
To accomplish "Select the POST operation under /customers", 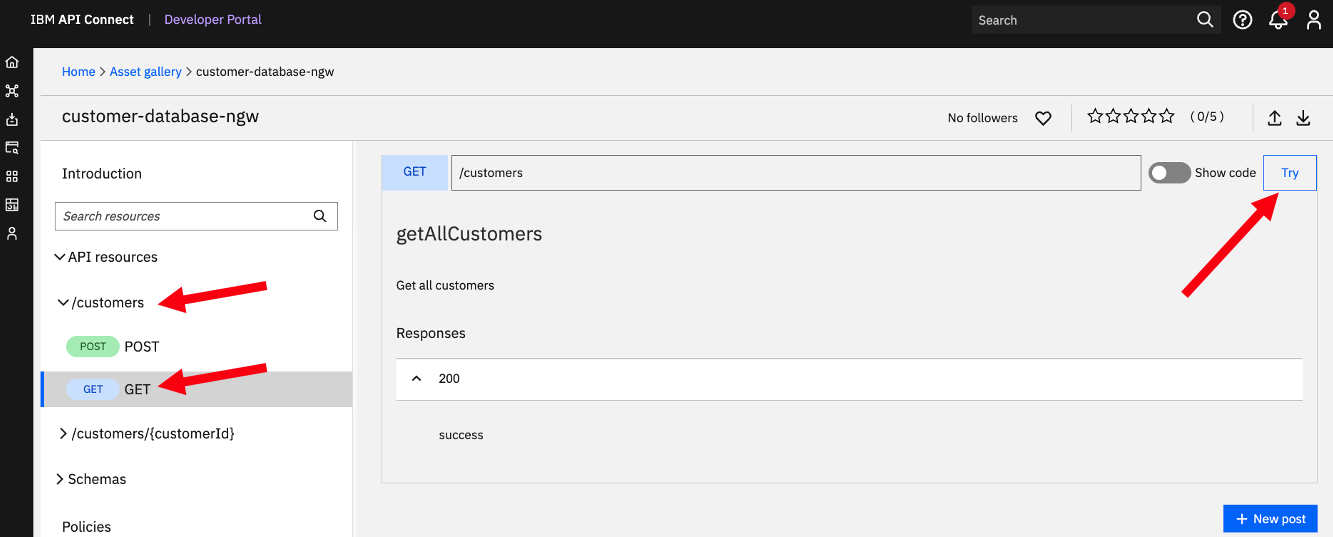I will [x=195, y=346].
